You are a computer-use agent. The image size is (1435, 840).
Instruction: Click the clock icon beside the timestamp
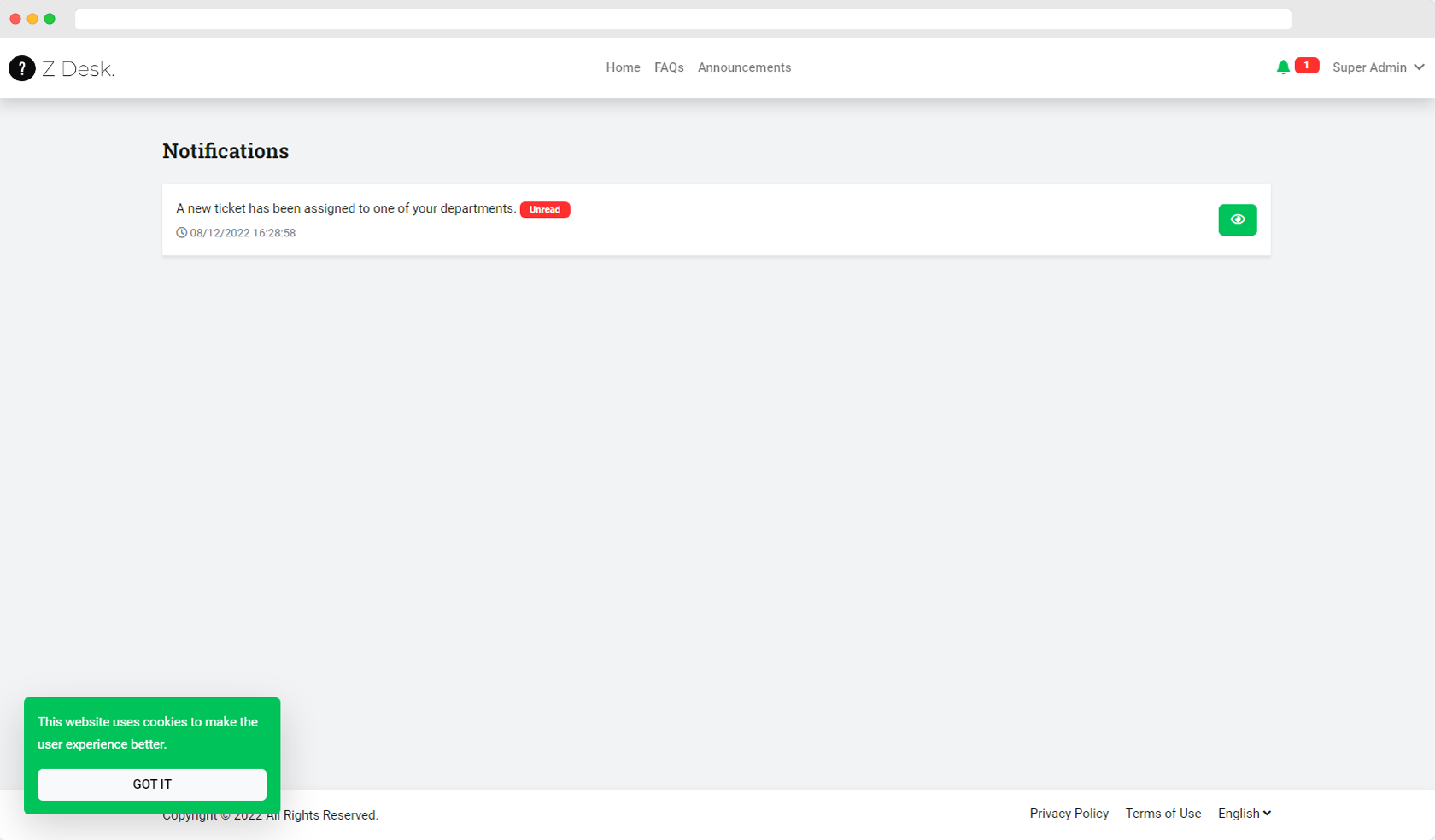180,232
